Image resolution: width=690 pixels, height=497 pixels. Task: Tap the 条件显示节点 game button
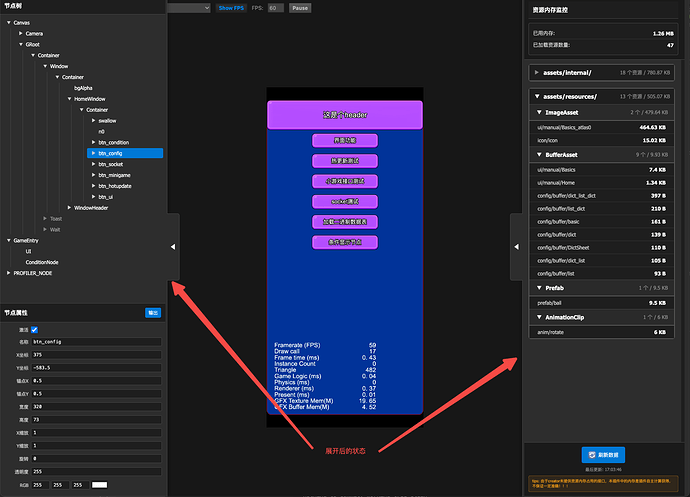pos(345,242)
